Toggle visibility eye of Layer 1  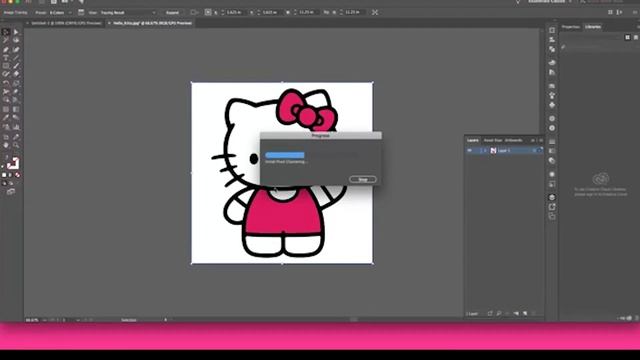[469, 151]
